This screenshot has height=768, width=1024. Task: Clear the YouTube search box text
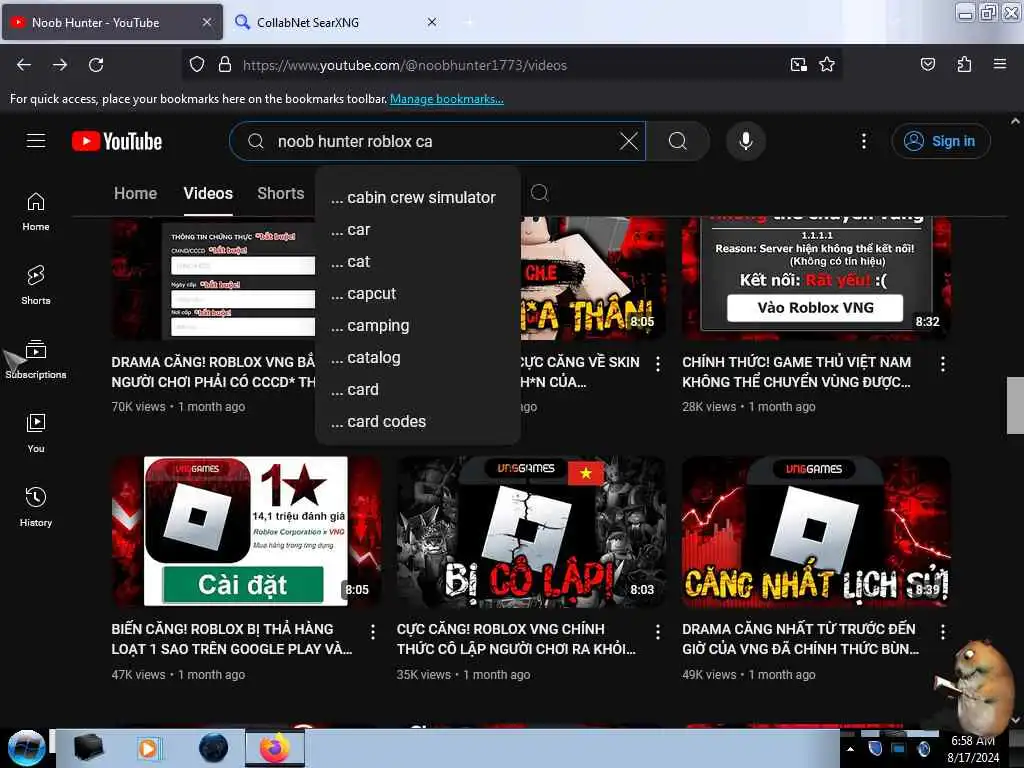tap(628, 141)
